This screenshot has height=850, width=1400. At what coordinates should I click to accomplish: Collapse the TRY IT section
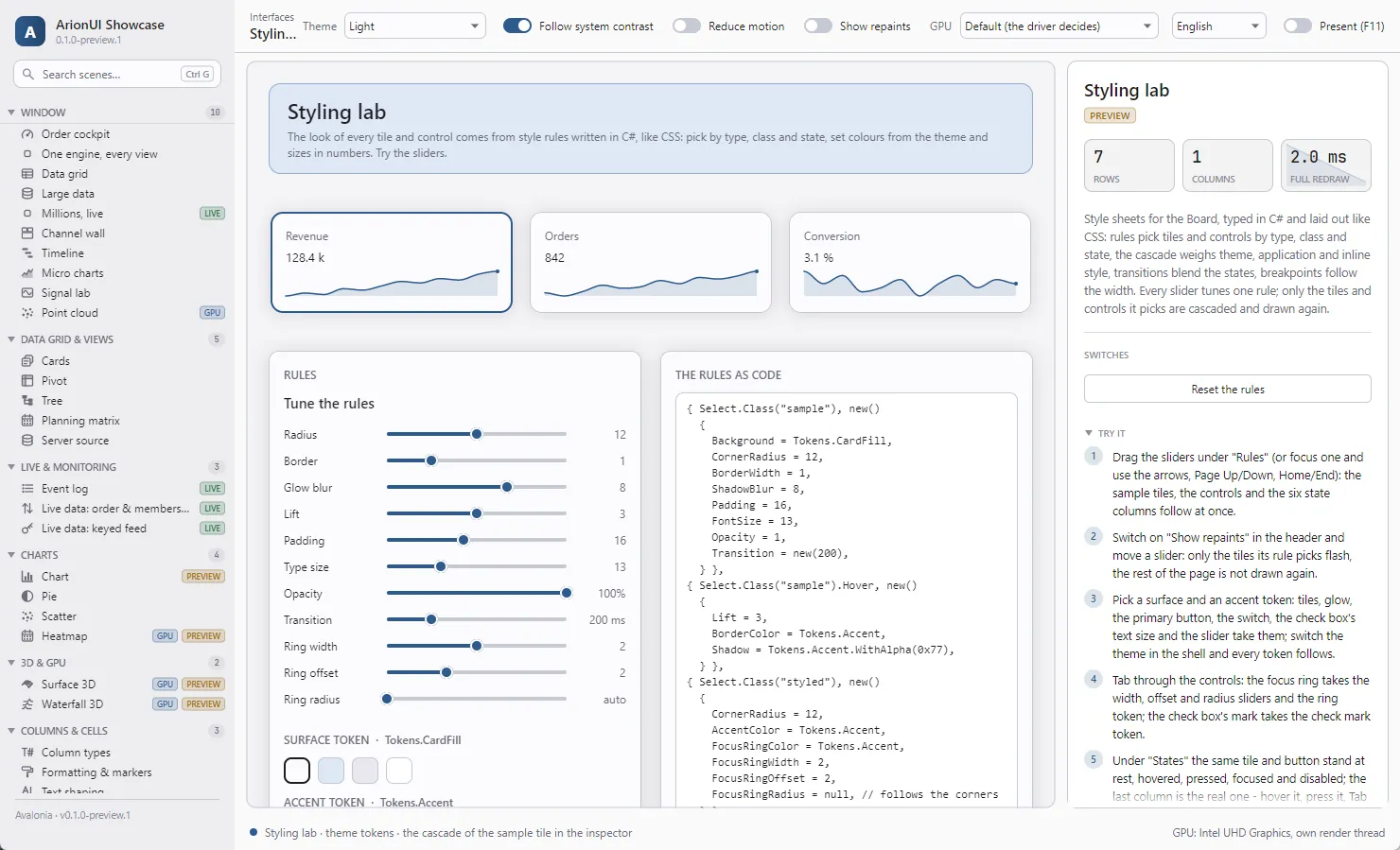[1089, 433]
